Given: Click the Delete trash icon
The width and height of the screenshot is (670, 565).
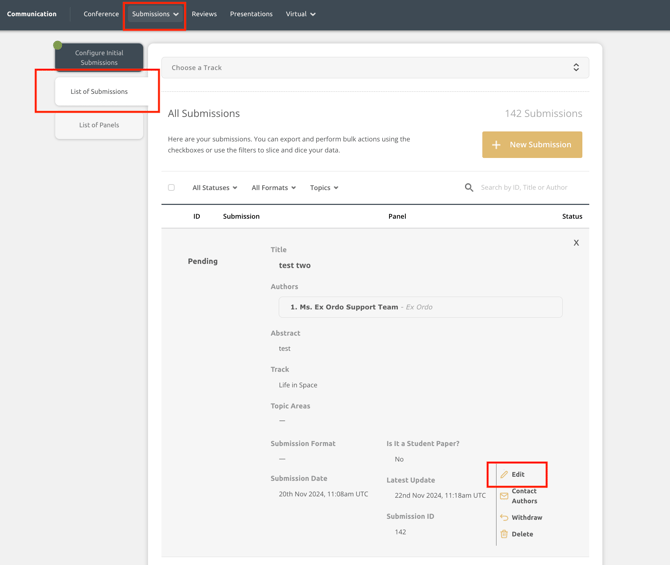Looking at the screenshot, I should point(504,534).
